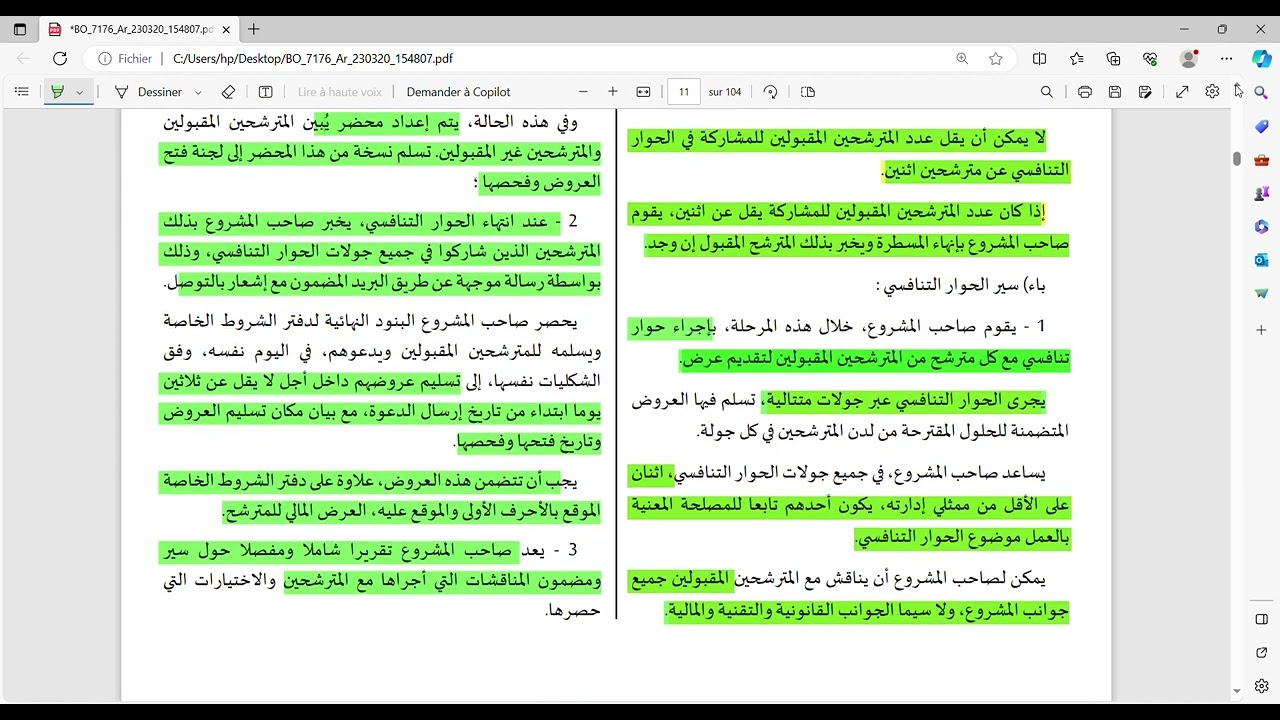Open sidebar settings gear at bottom

point(1262,687)
